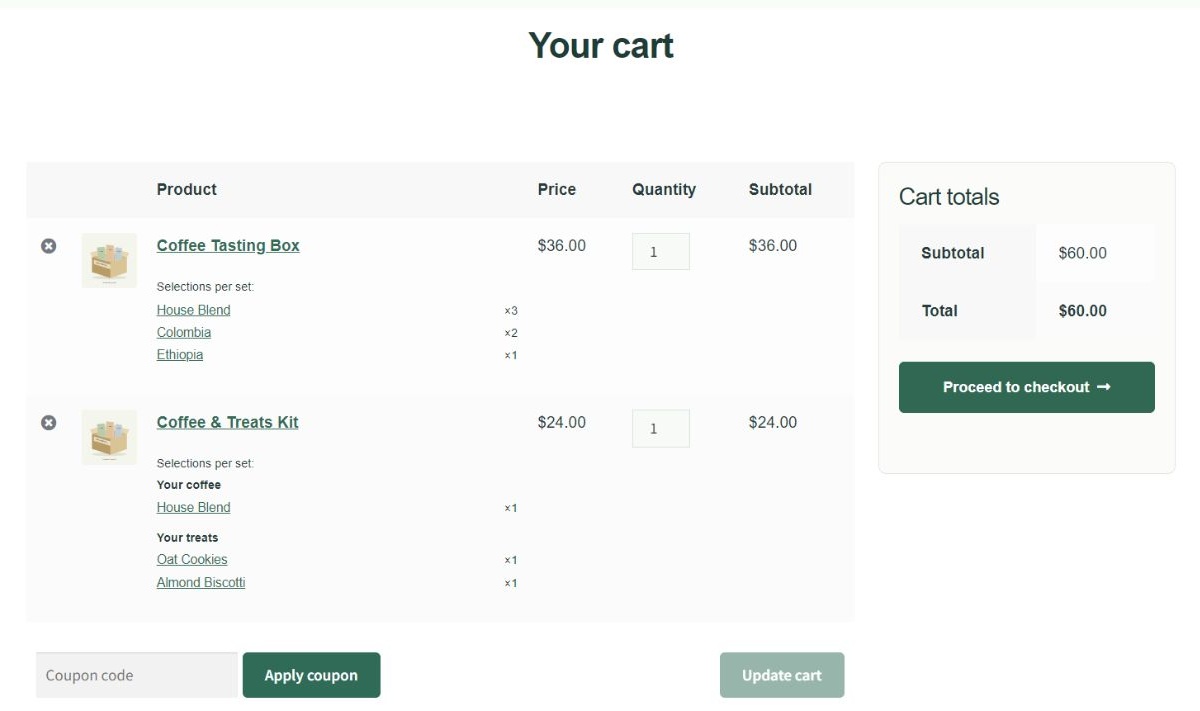Proceed to checkout

click(1027, 387)
